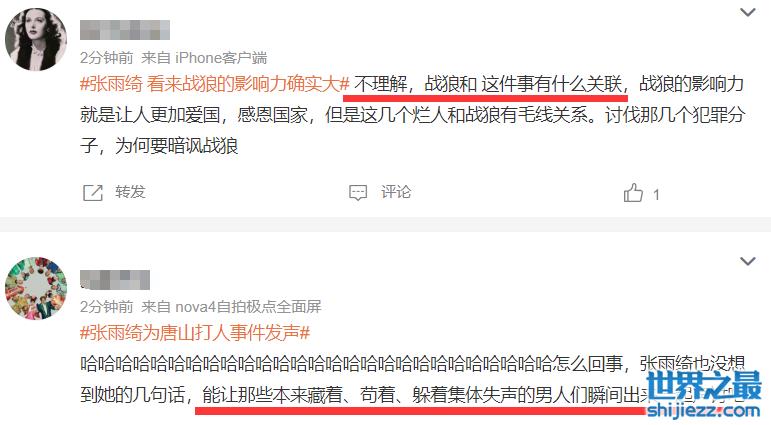Open hashtag #张雨绮 看来战狼的影响力确实大#
Image resolution: width=771 pixels, height=425 pixels.
point(215,85)
